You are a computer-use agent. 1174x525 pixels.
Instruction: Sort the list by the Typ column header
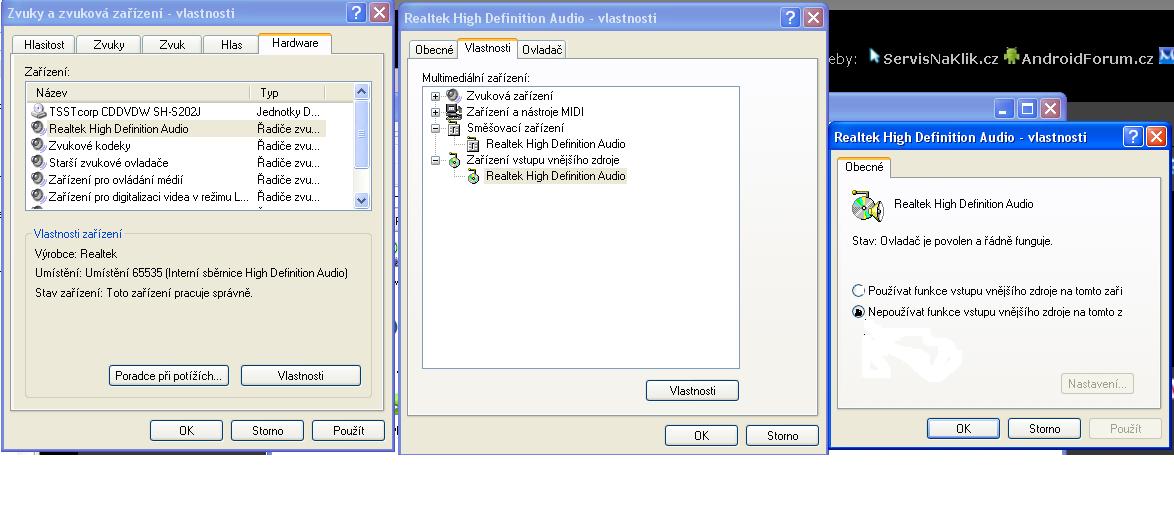(288, 93)
